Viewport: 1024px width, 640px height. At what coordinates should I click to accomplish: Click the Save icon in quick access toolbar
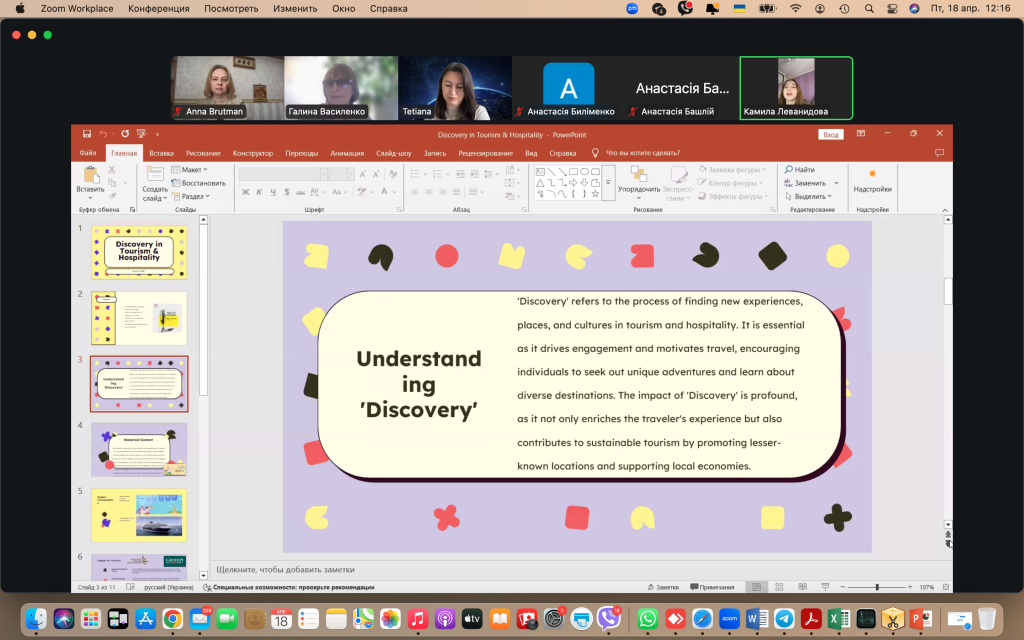[x=88, y=134]
